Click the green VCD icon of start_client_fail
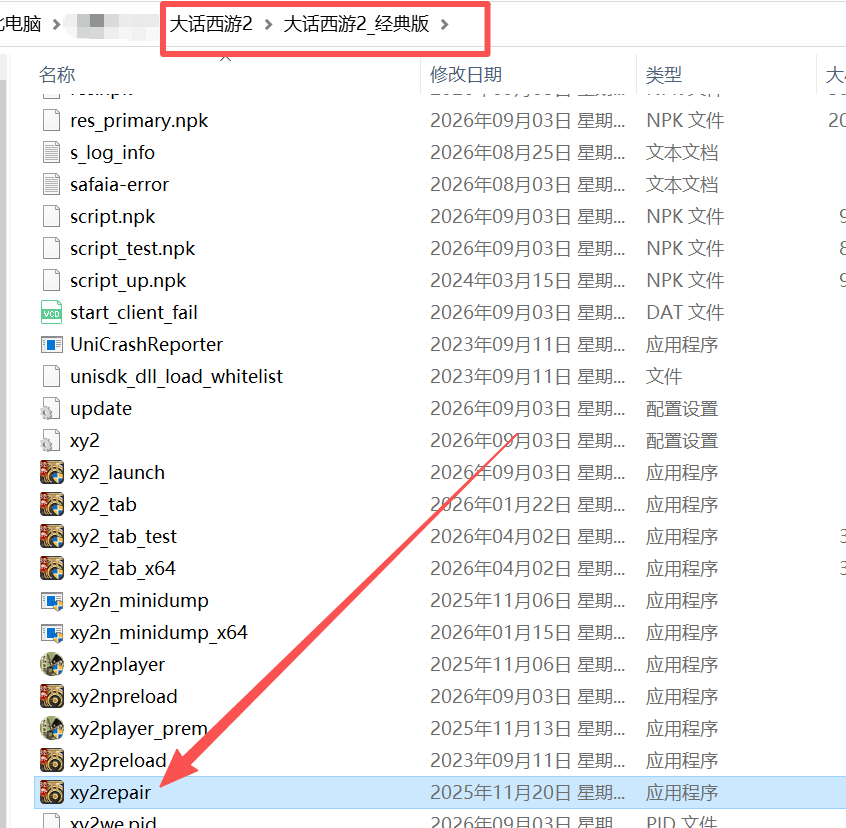 [51, 312]
